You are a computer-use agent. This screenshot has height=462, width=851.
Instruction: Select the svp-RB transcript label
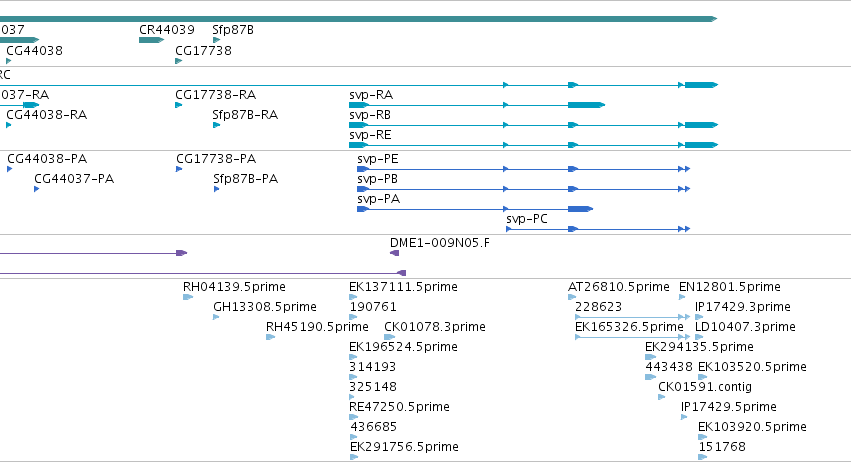[x=370, y=115]
